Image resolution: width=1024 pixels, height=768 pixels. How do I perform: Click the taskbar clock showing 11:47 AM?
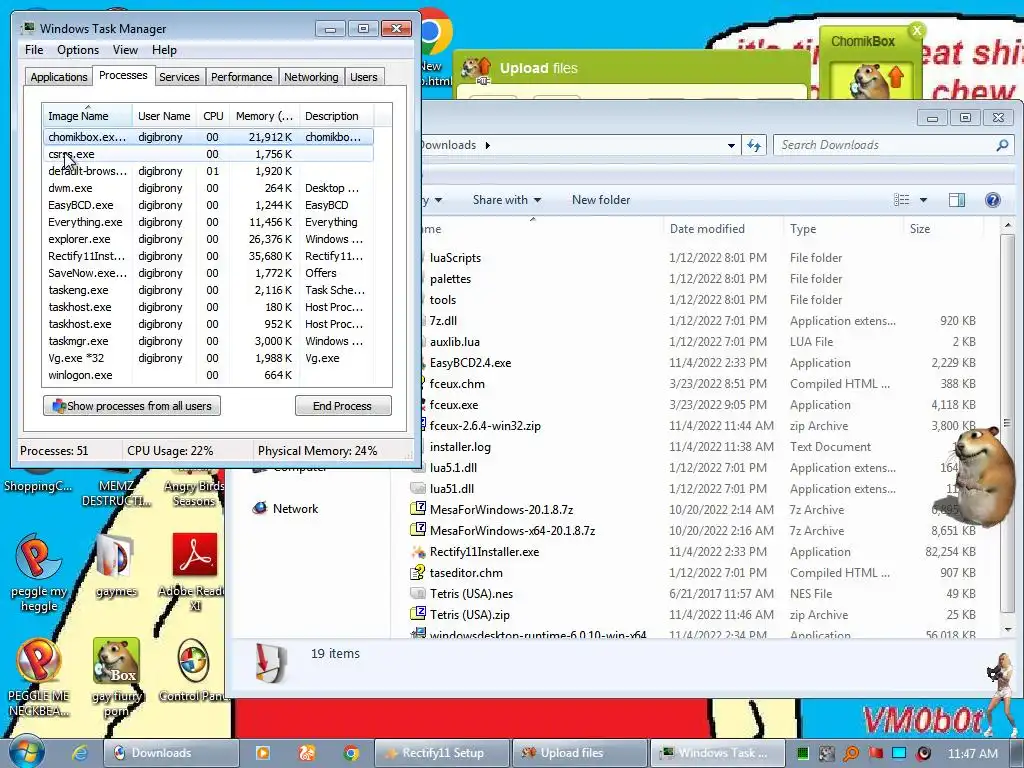973,753
